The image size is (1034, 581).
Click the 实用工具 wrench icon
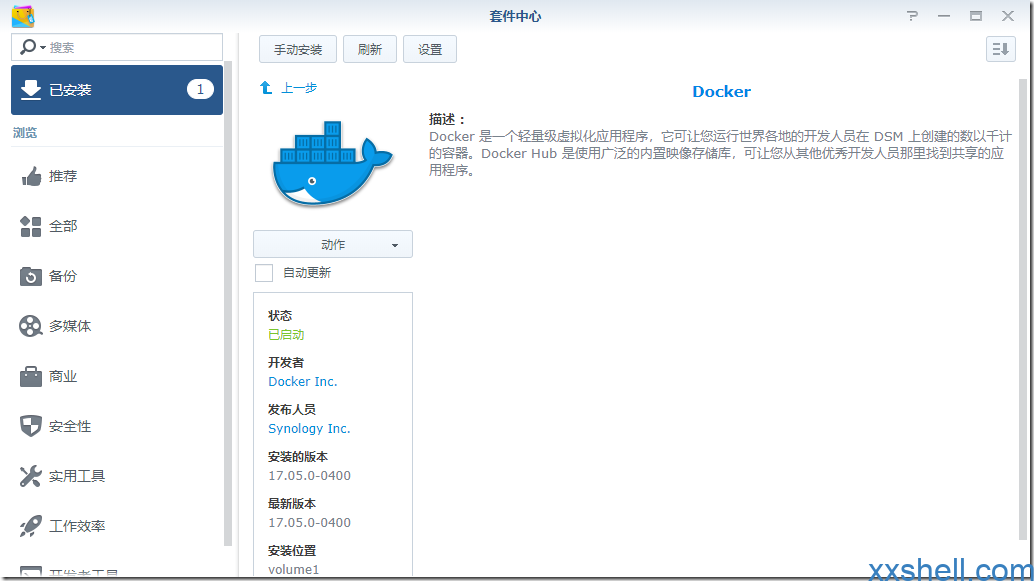[x=30, y=476]
